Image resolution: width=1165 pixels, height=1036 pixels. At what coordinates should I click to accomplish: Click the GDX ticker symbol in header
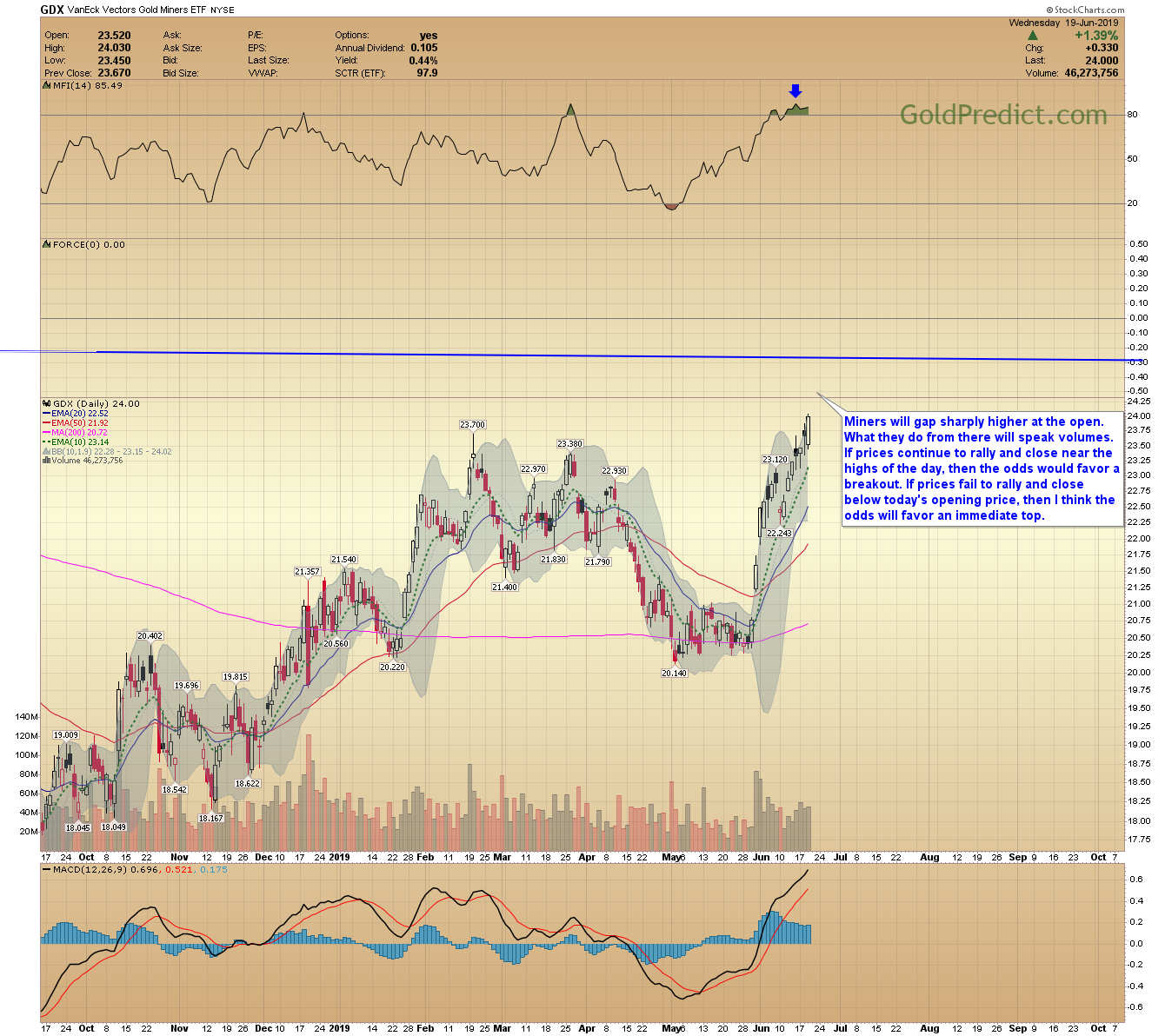click(x=52, y=10)
